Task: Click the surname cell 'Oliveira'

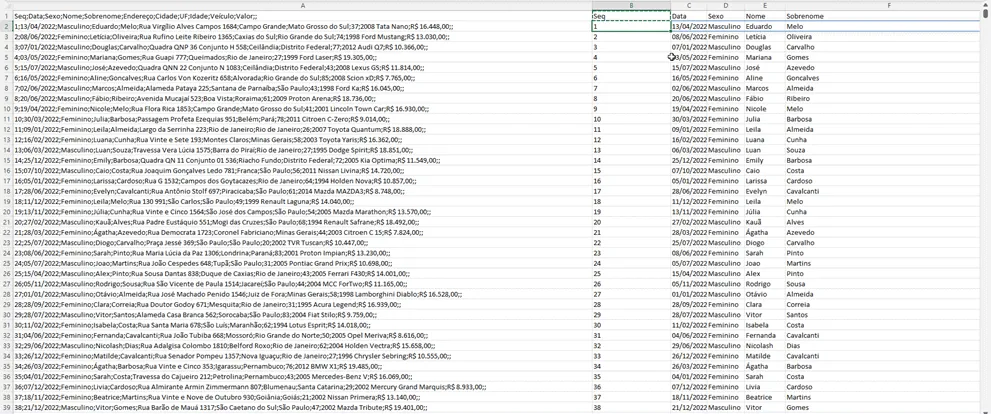Action: click(x=884, y=37)
